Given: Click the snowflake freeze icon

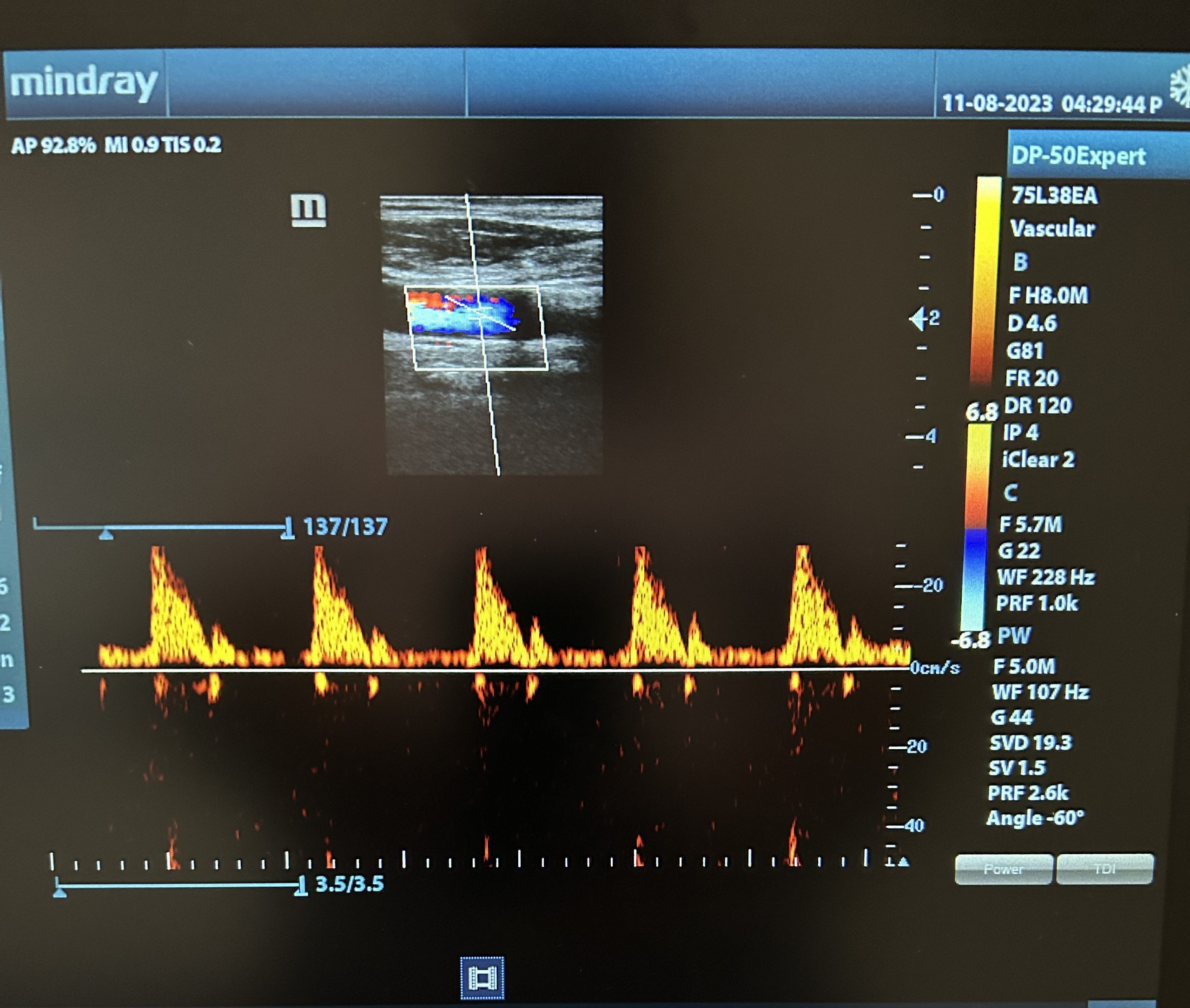Looking at the screenshot, I should coord(1180,87).
